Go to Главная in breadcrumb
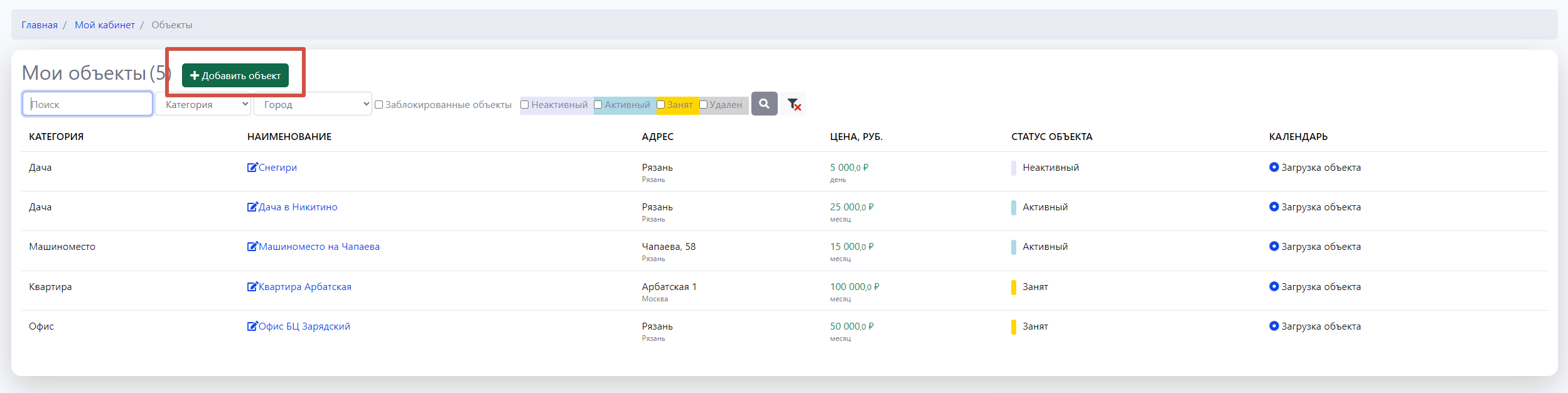This screenshot has height=393, width=1568. coord(40,25)
